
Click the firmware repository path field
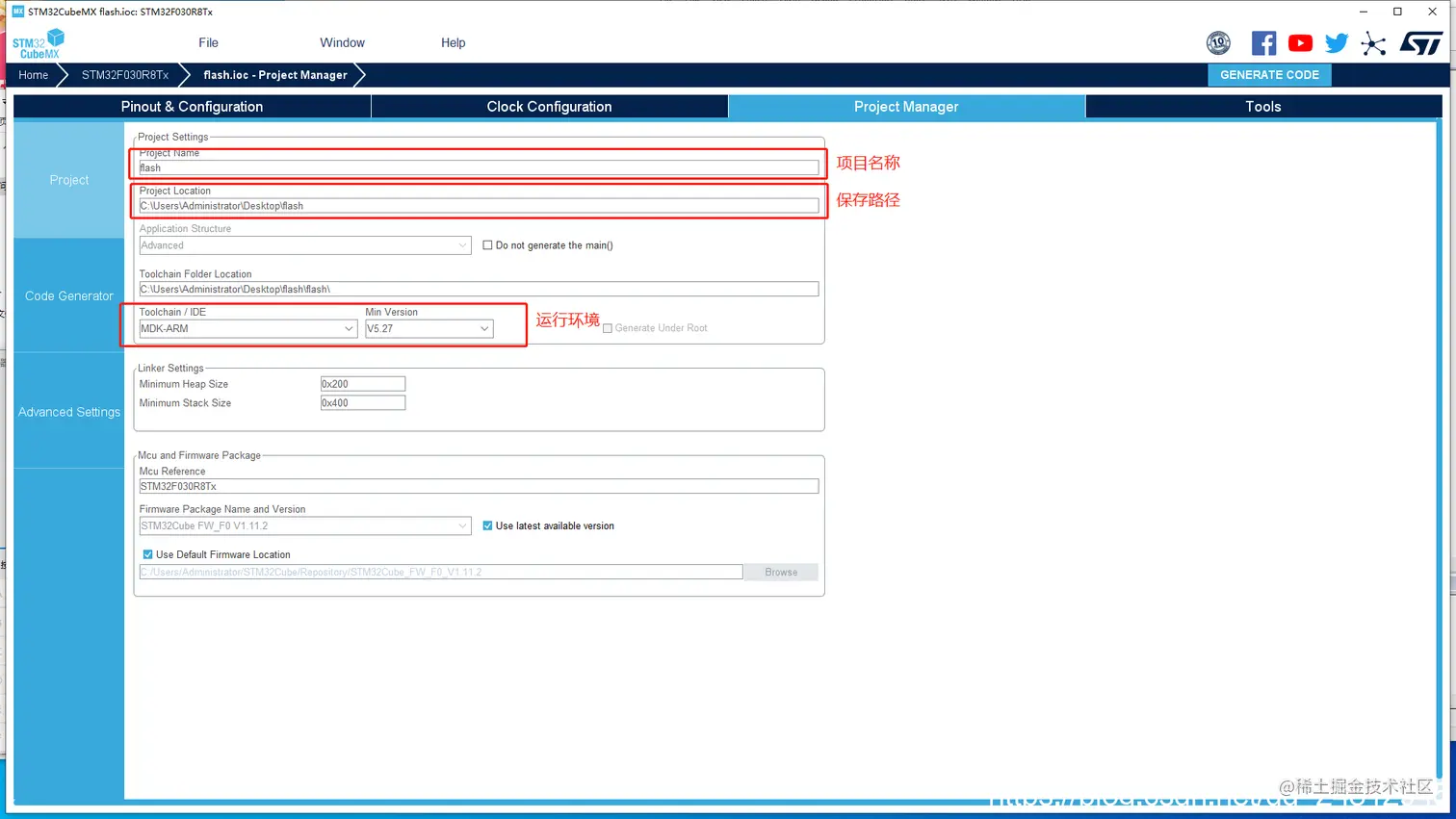tap(441, 572)
